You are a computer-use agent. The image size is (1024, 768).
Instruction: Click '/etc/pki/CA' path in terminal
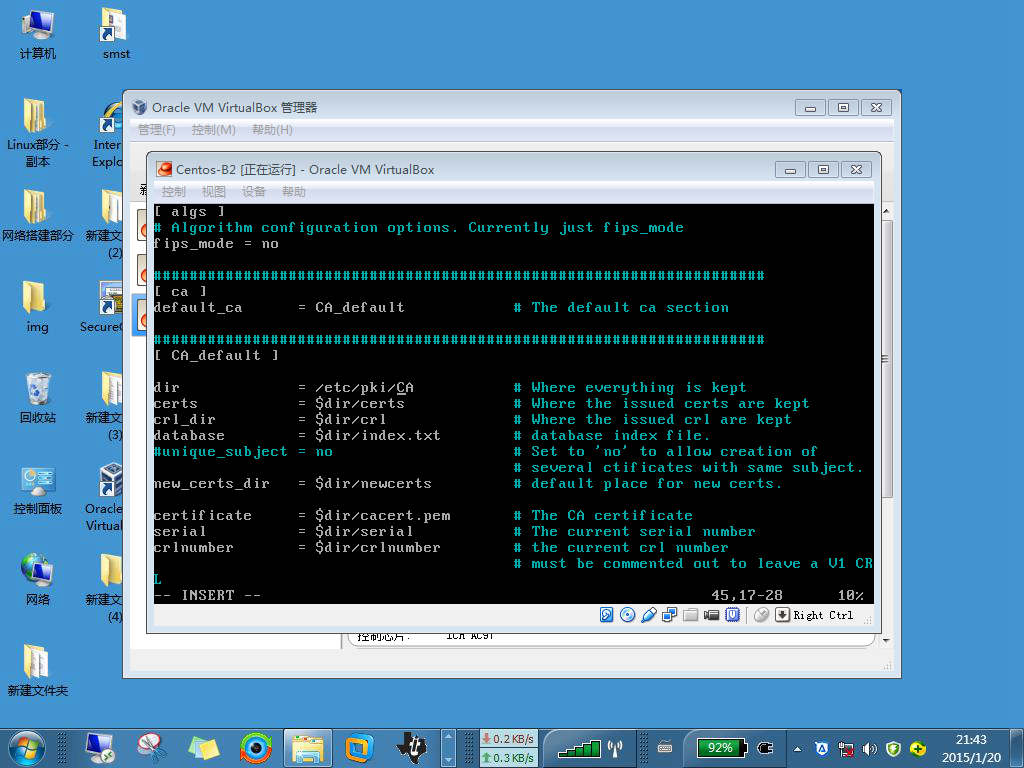pyautogui.click(x=364, y=387)
